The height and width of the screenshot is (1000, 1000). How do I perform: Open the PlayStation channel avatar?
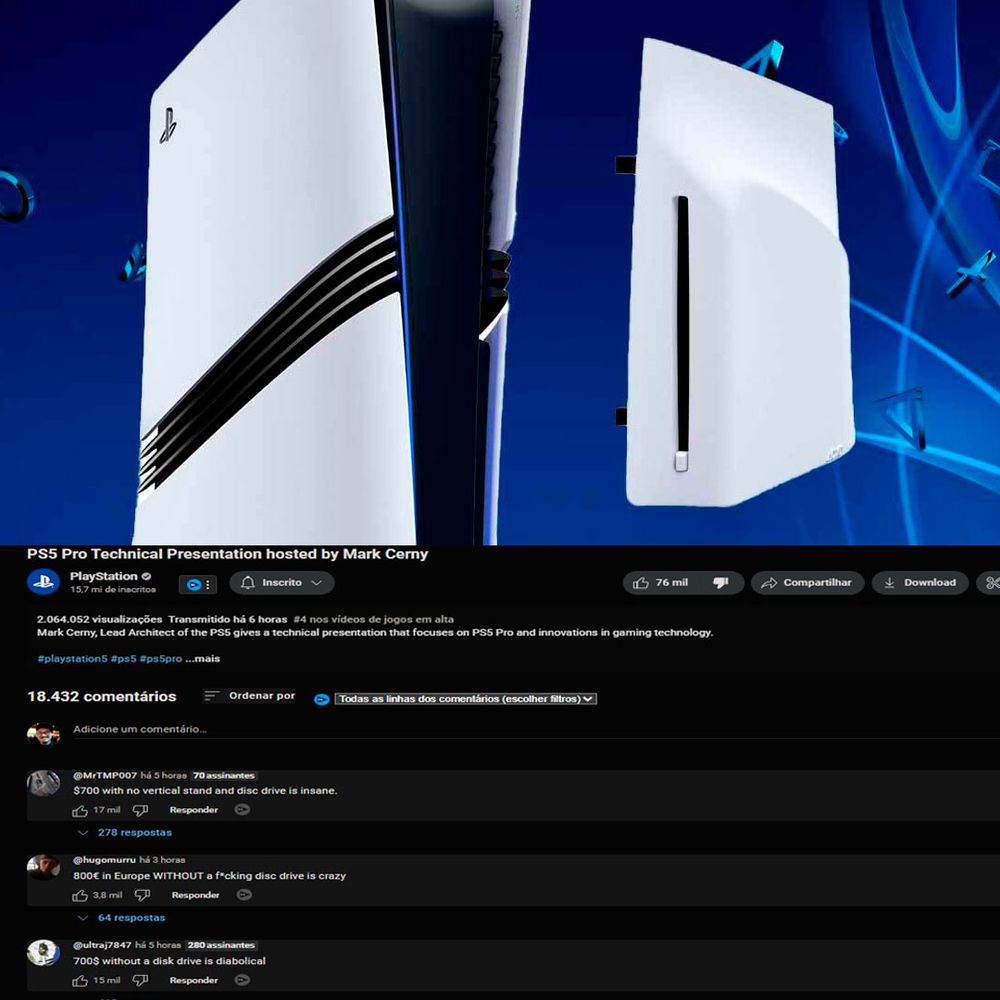(x=43, y=582)
